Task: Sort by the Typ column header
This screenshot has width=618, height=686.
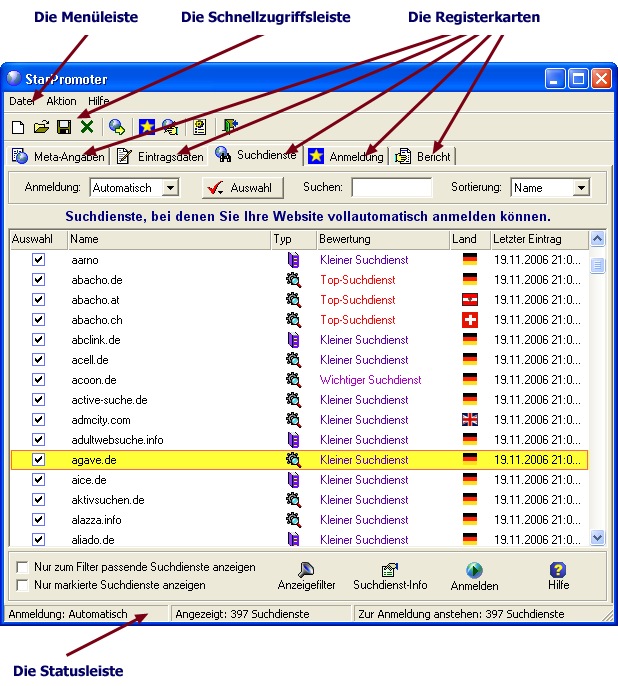Action: pyautogui.click(x=293, y=239)
